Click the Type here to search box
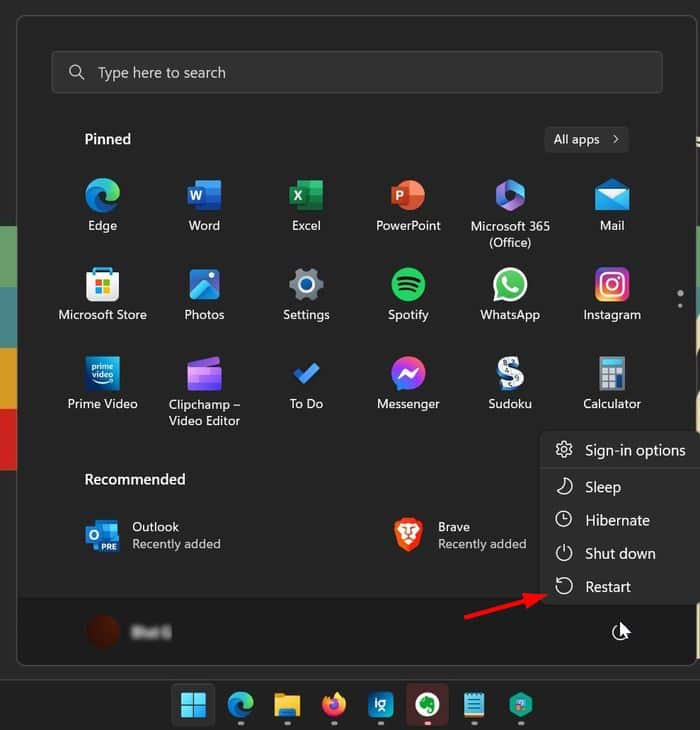This screenshot has width=700, height=730. point(357,72)
